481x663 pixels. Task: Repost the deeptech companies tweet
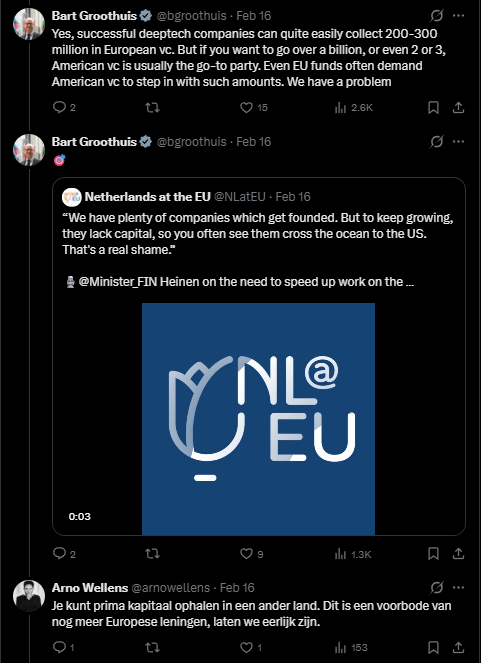(153, 108)
